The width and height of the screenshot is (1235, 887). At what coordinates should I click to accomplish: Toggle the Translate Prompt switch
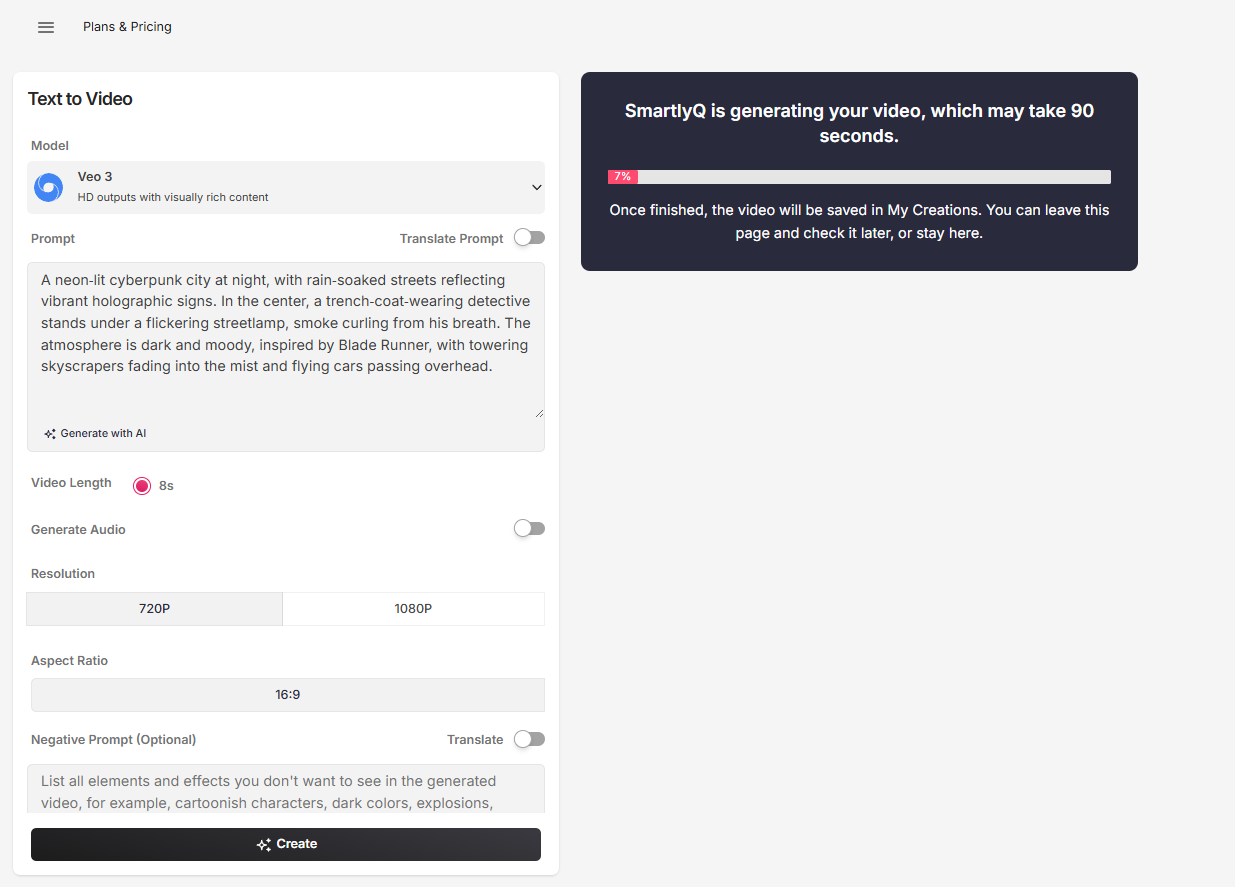(x=529, y=238)
